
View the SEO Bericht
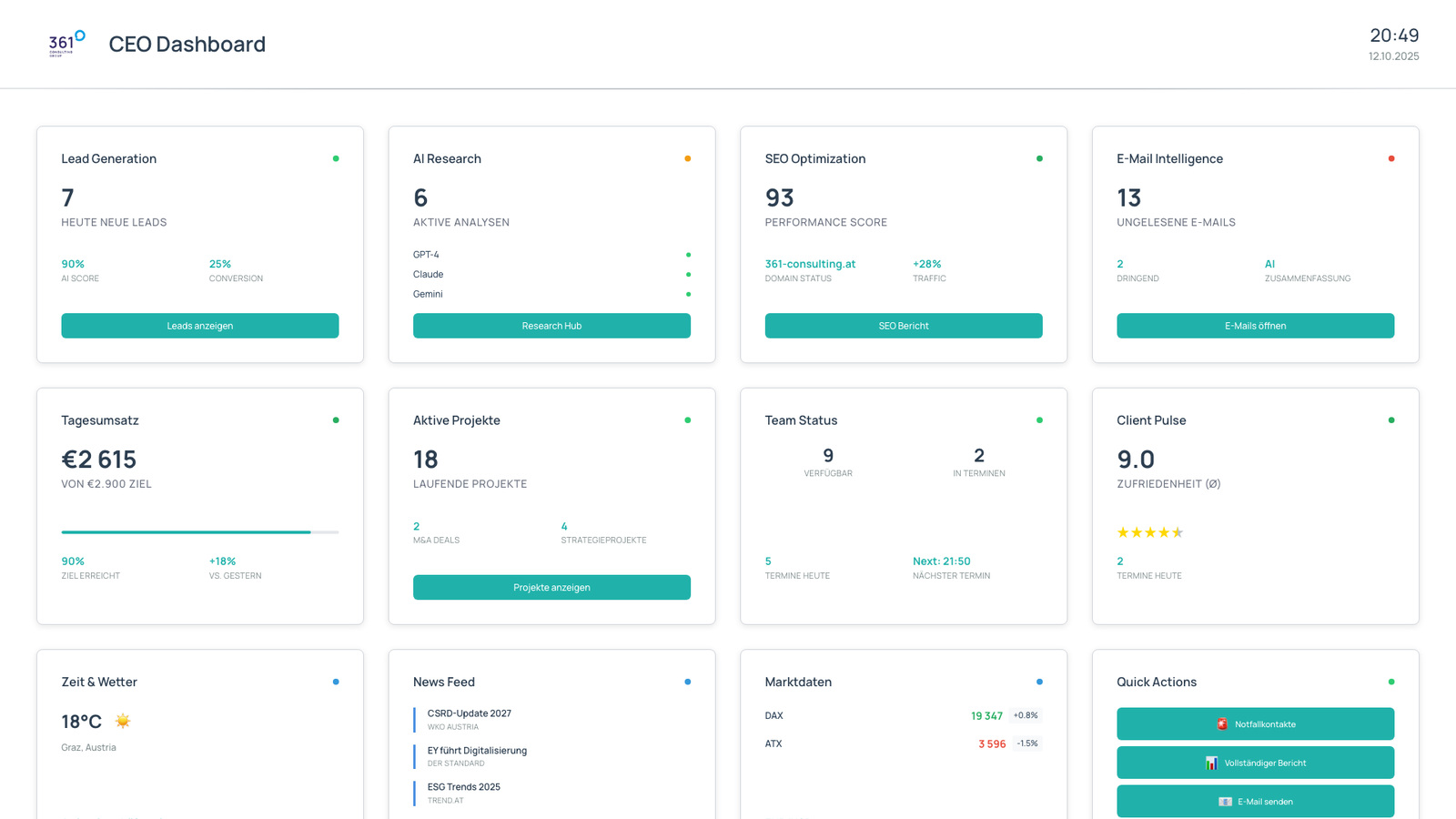pyautogui.click(x=904, y=326)
